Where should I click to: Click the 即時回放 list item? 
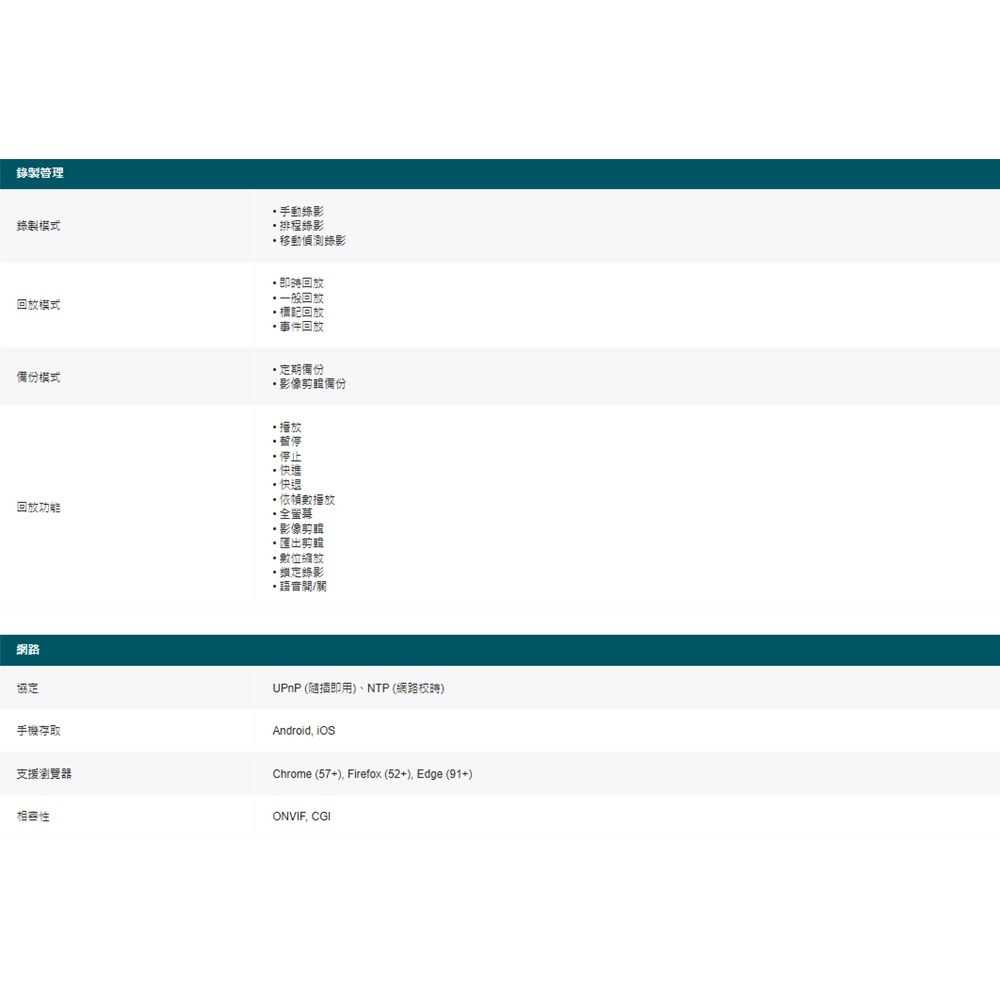[x=300, y=282]
